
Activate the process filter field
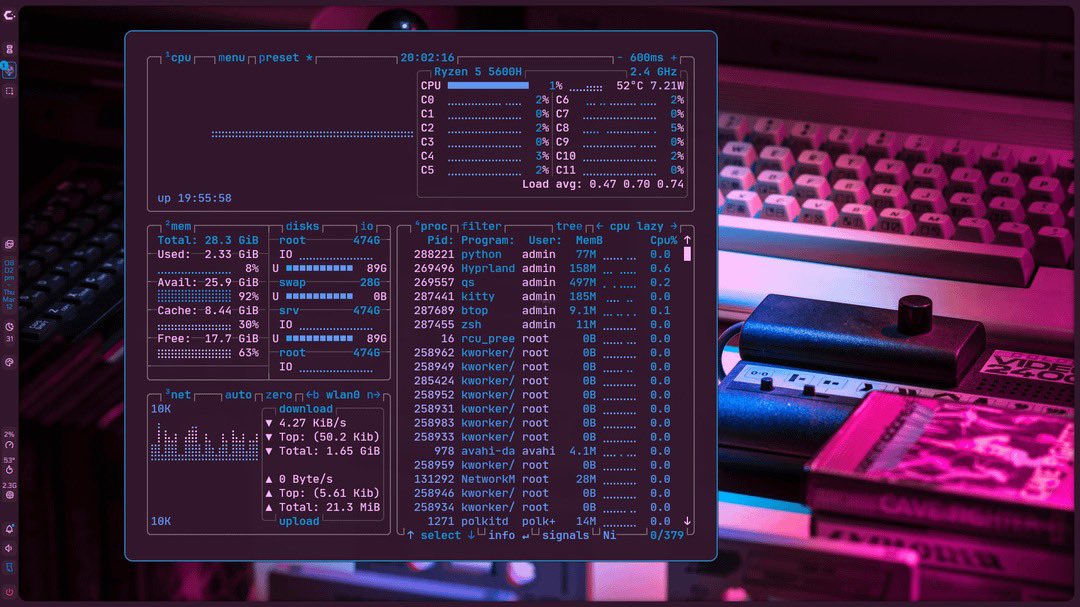click(481, 226)
